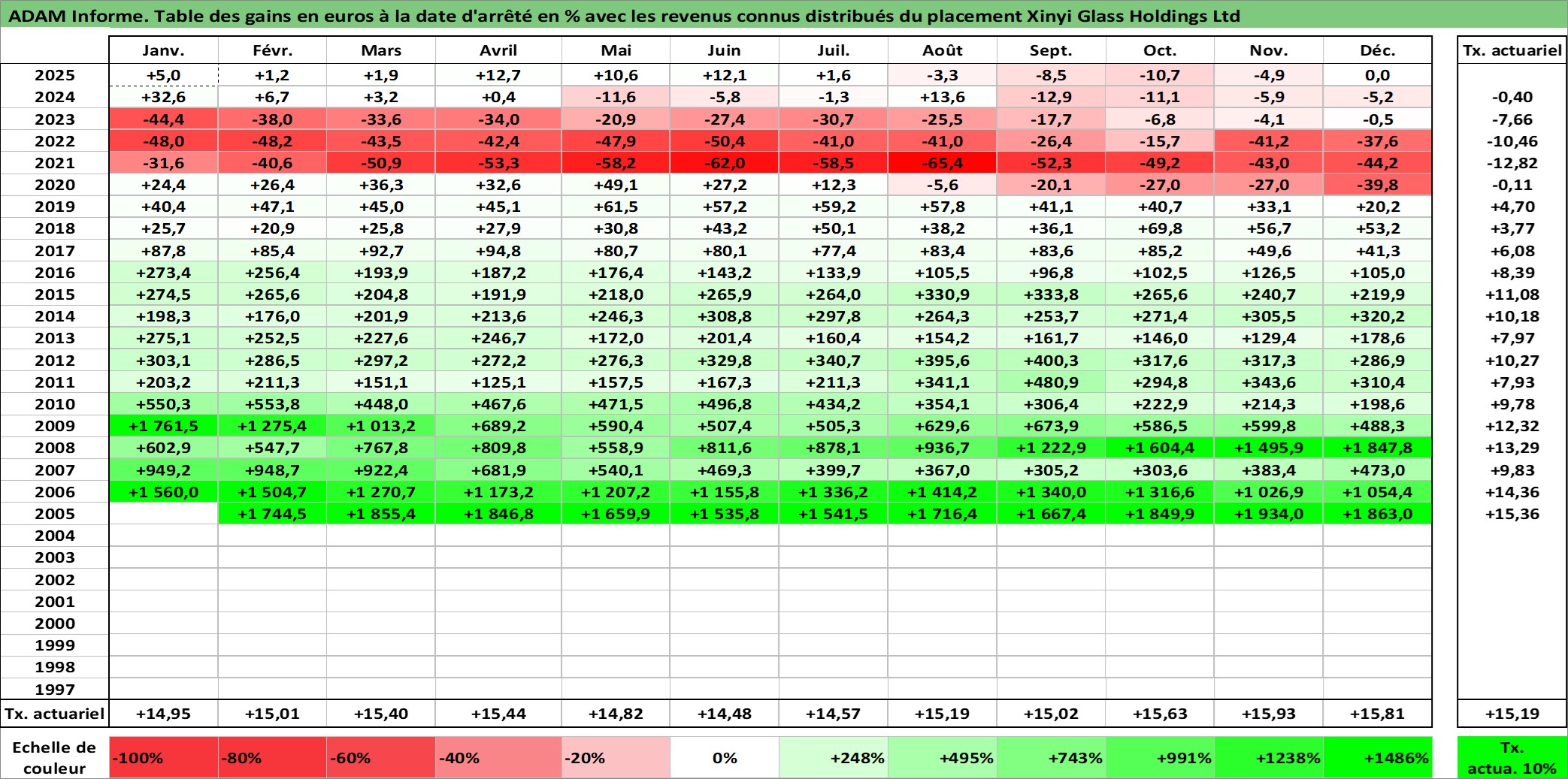Click the -20% light pink swatch
Image resolution: width=1568 pixels, height=779 pixels.
(x=616, y=757)
